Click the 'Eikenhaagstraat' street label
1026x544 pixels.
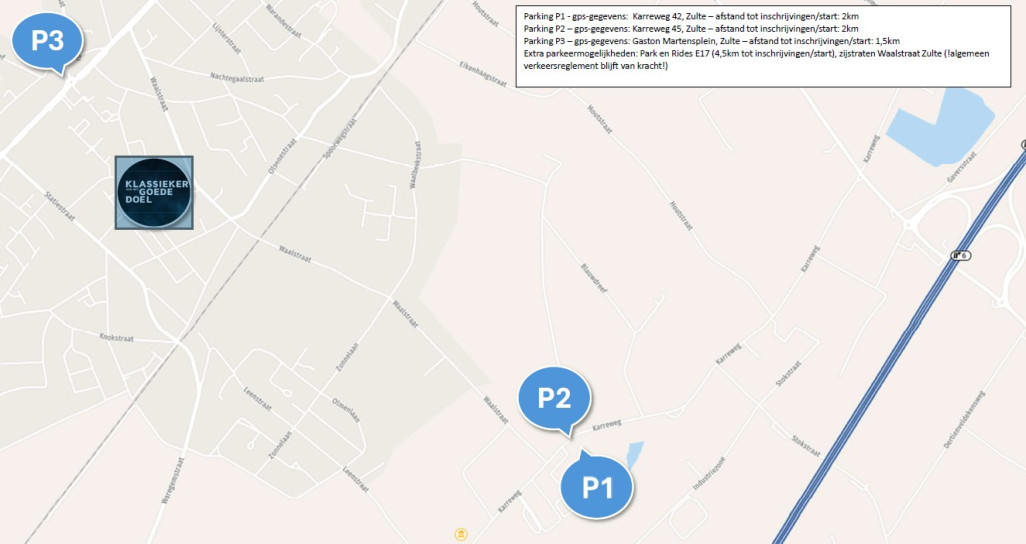point(483,75)
